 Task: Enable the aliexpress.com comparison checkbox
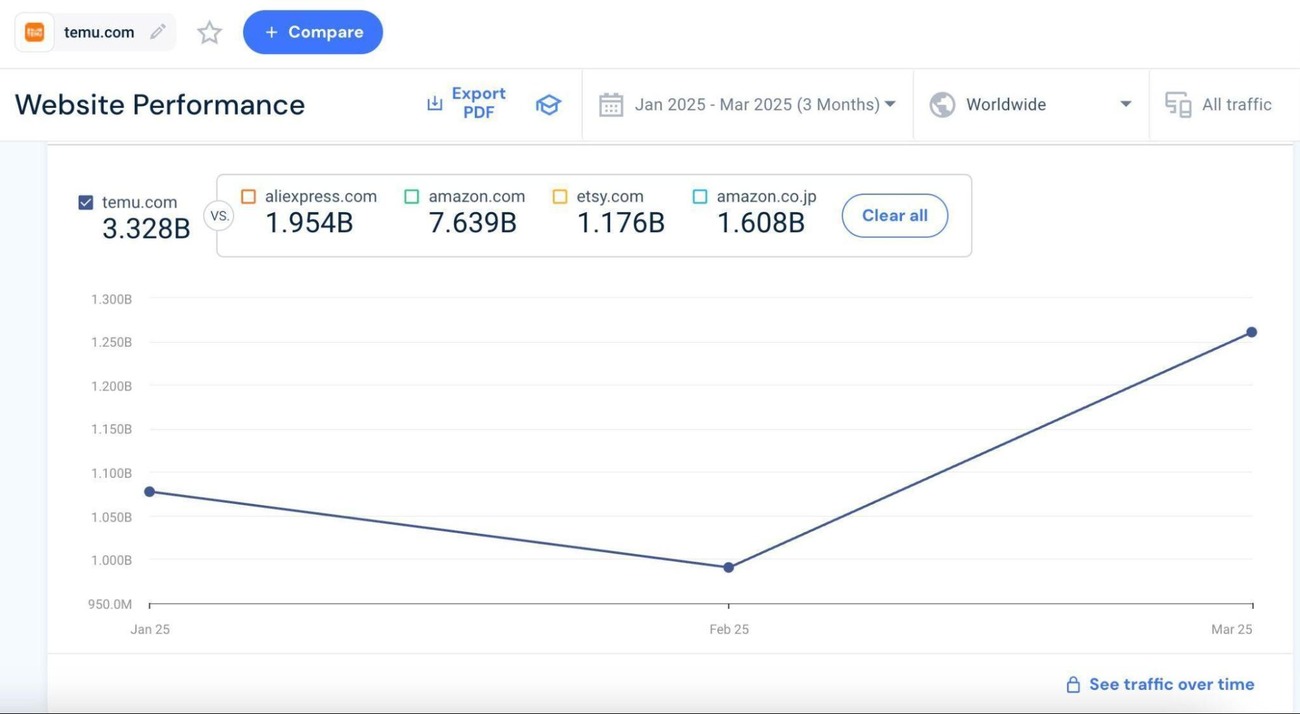[248, 197]
